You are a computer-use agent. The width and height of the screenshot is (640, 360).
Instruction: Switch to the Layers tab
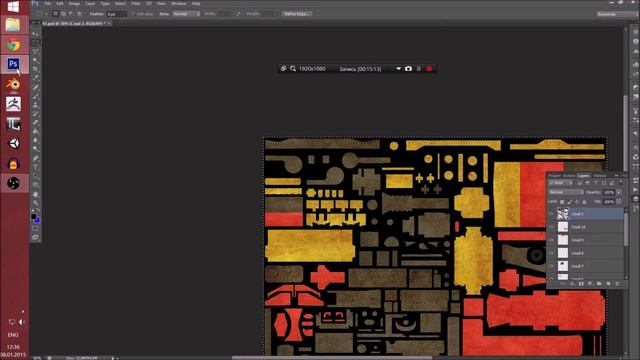(584, 176)
